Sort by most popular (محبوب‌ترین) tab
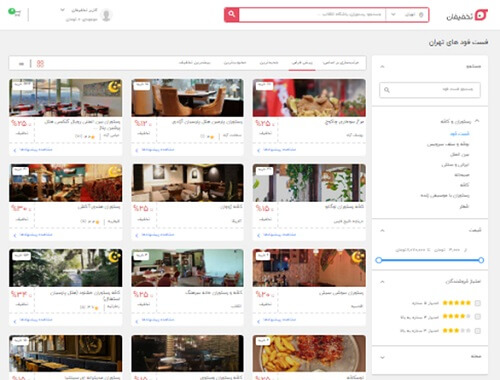Viewport: 500px width, 380px height. tap(235, 62)
